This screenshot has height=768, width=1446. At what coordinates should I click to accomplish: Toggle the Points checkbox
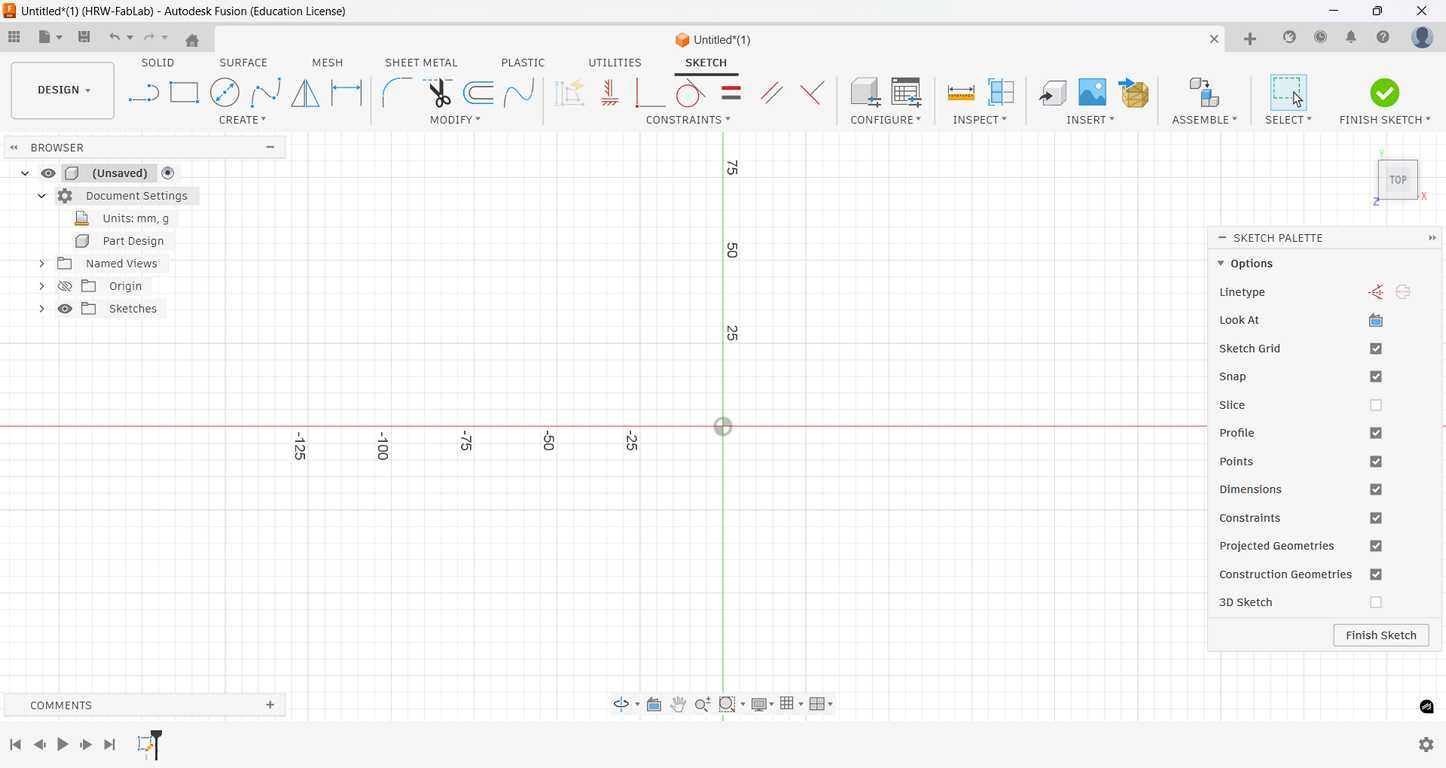point(1376,462)
